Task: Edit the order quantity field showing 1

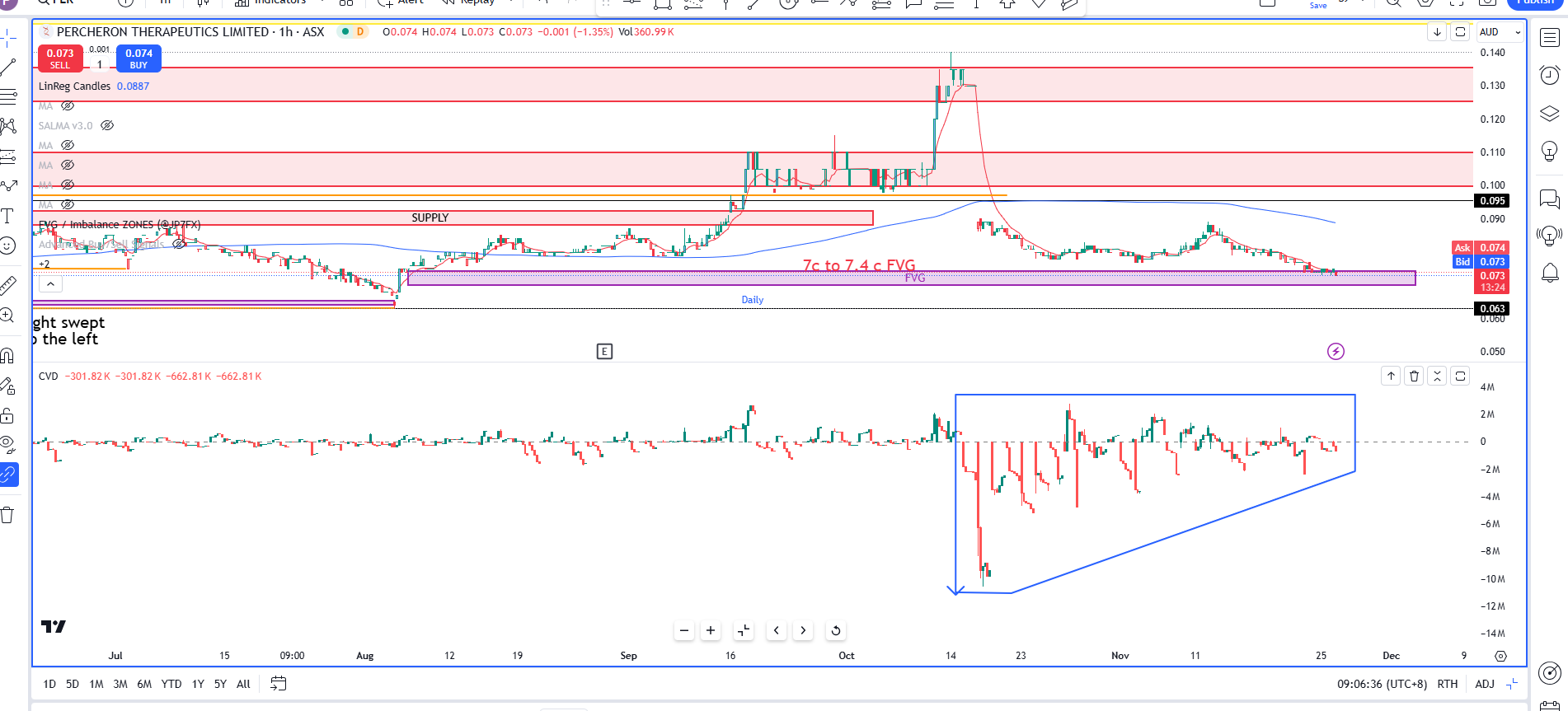Action: [100, 64]
